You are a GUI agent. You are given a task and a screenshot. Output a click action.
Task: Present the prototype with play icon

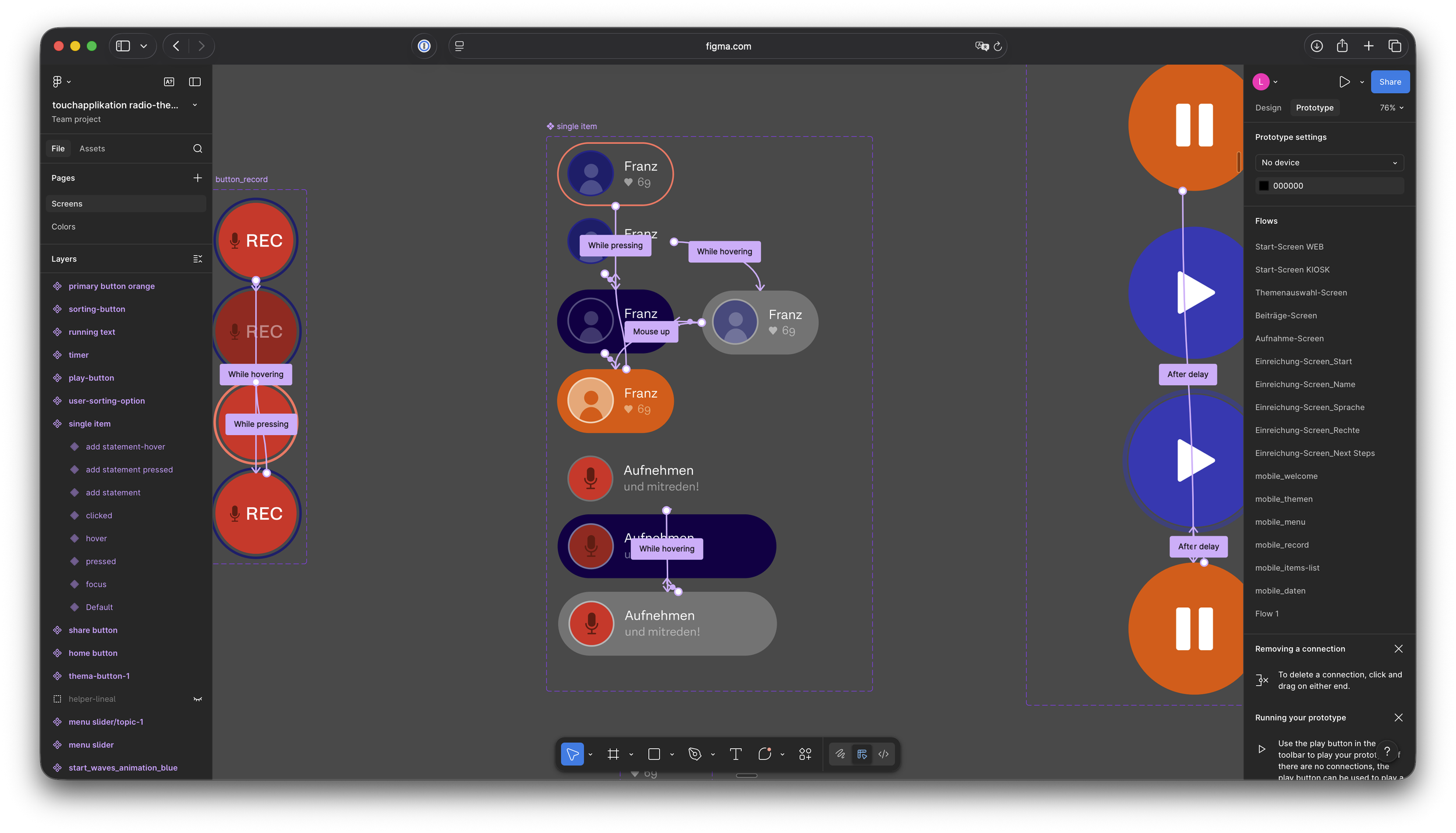click(x=1344, y=82)
